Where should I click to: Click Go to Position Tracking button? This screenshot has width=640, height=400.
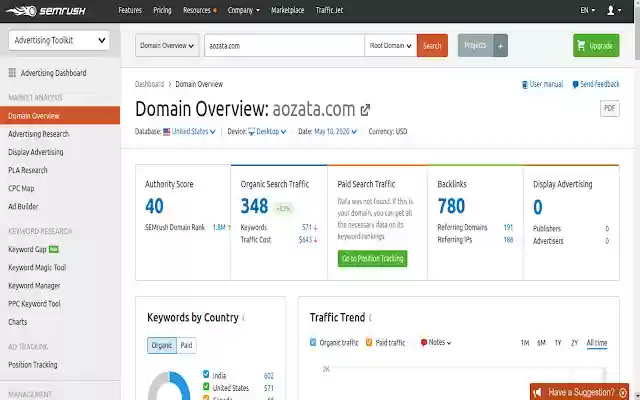[x=373, y=259]
